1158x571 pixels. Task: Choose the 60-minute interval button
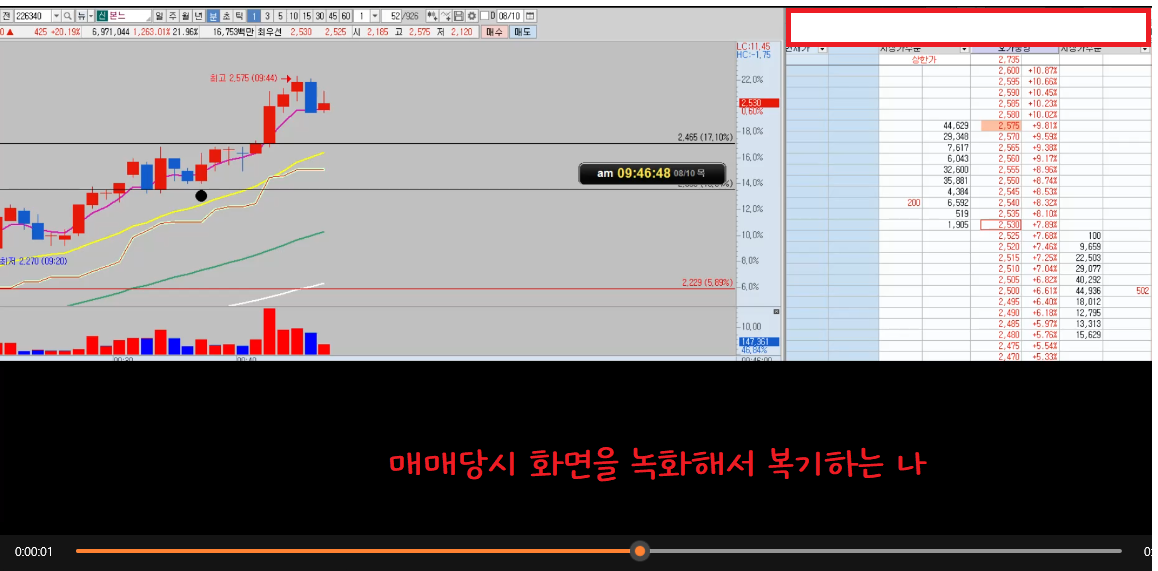pyautogui.click(x=346, y=16)
